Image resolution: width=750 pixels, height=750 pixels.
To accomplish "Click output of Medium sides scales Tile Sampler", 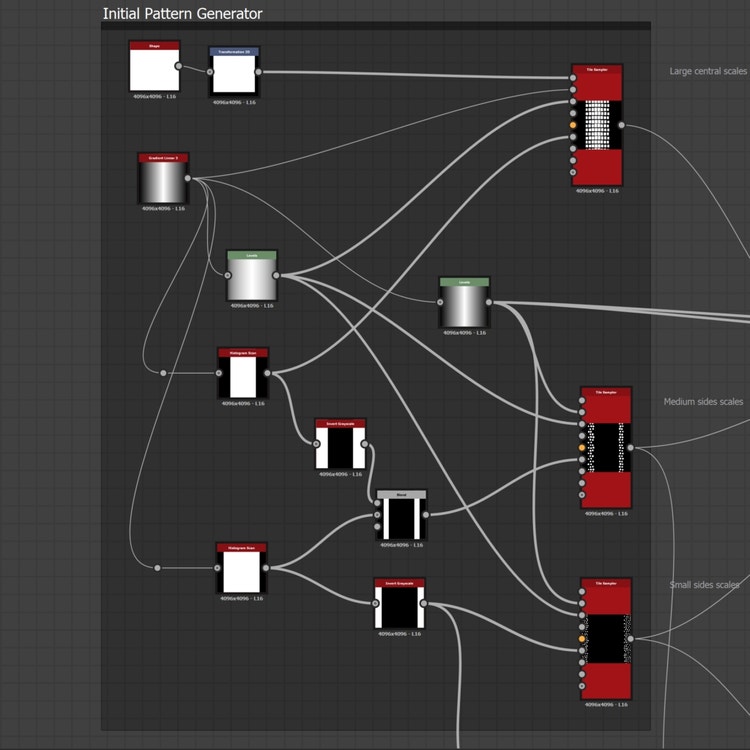I will point(630,448).
